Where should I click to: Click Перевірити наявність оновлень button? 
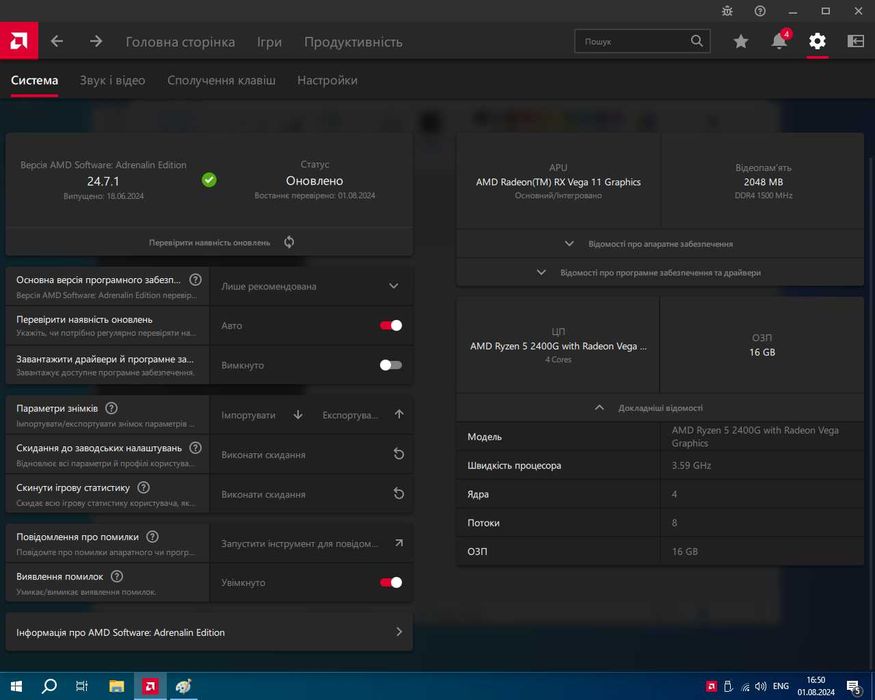(209, 242)
